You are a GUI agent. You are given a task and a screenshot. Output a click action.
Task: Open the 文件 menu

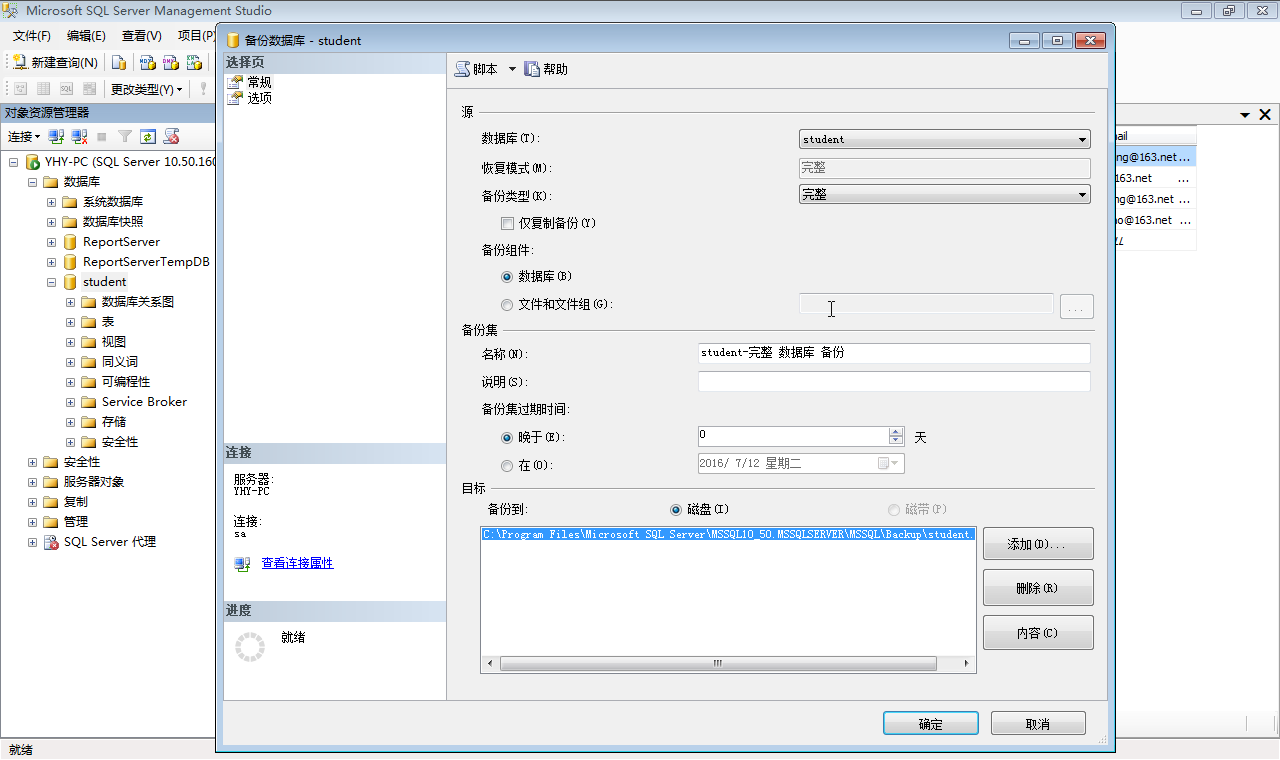32,35
